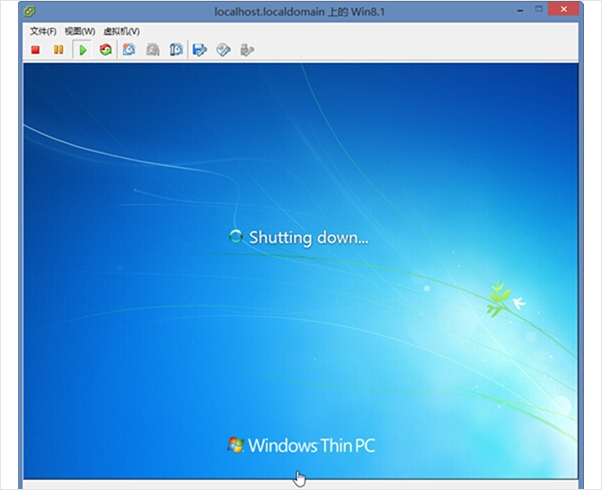Close the Win8.1 console window
The height and width of the screenshot is (490, 602).
click(563, 9)
